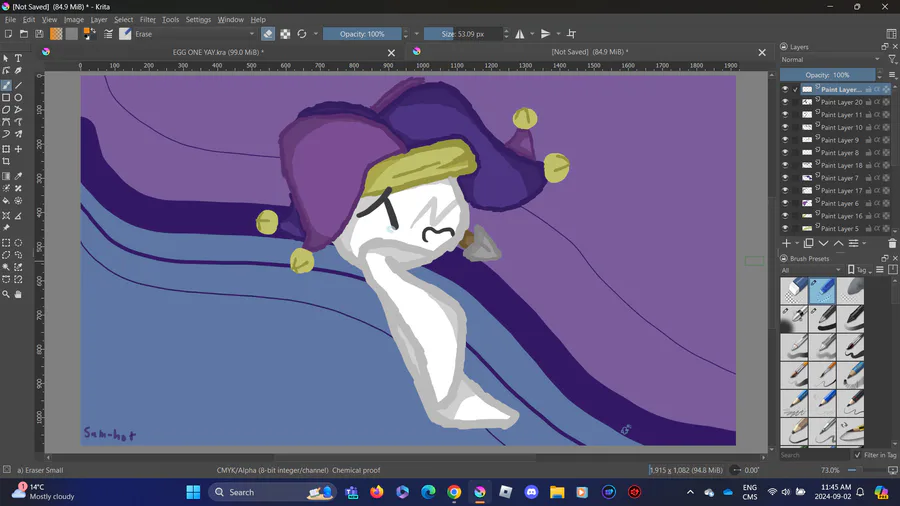
Task: Expand dropdown arrow beside toolbar Opacity slider
Action: coord(417,34)
